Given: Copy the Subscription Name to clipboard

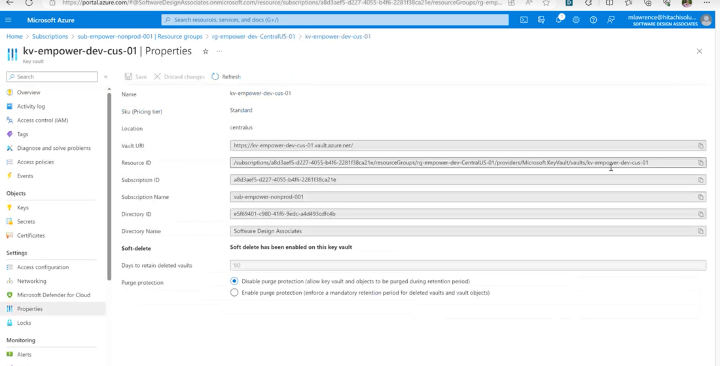Looking at the screenshot, I should coord(701,197).
